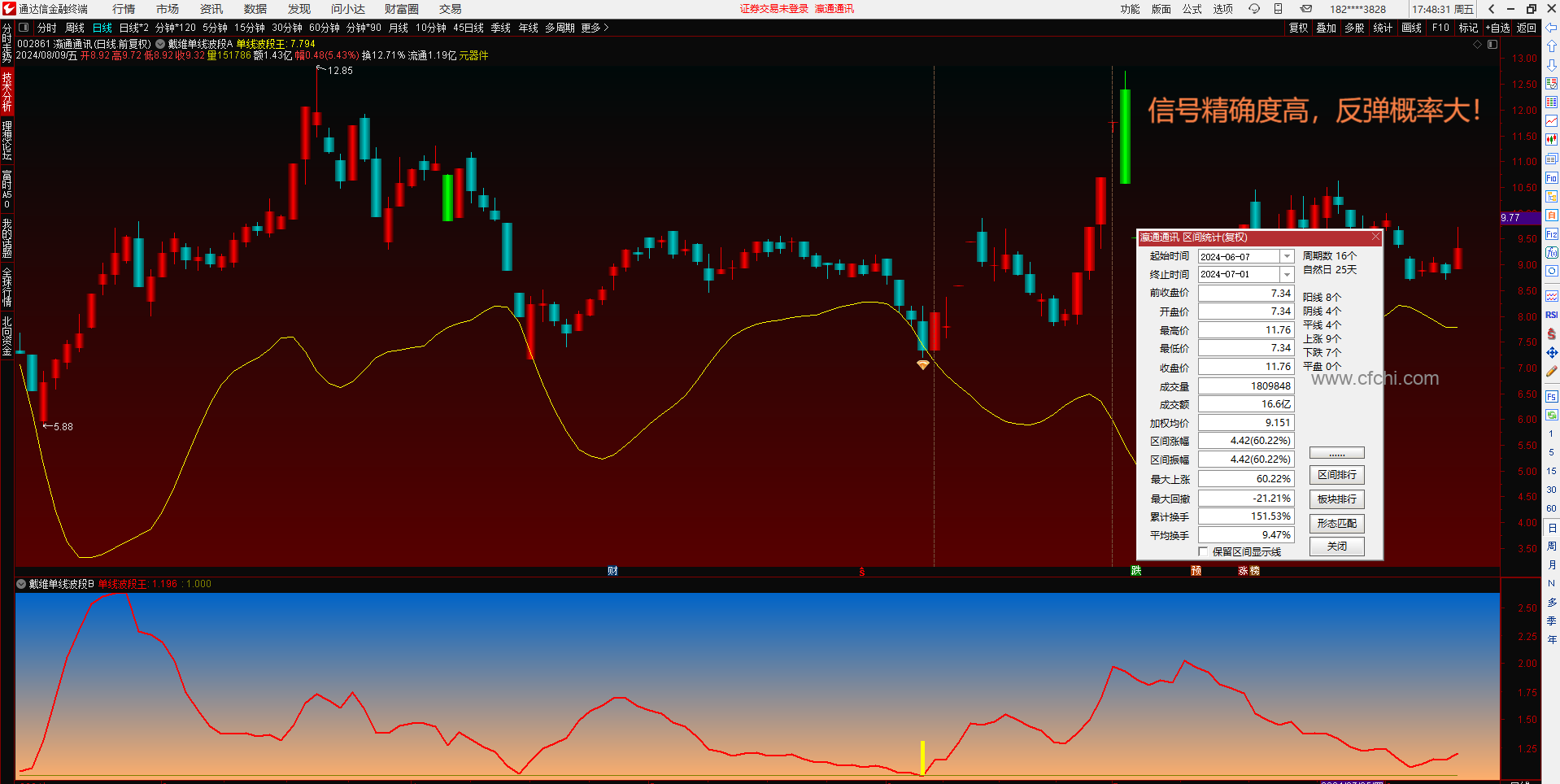Click +自选 to add watchlist

tap(1497, 28)
